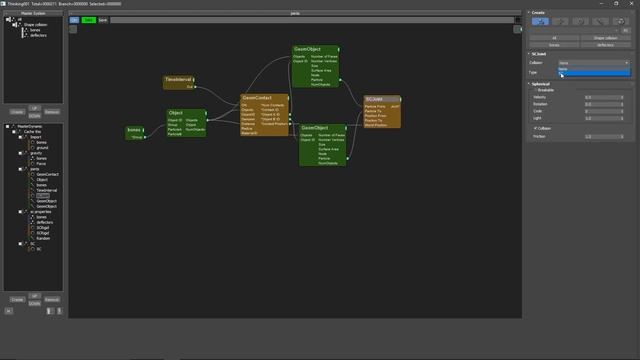Click small icon at the node canvas corner
The height and width of the screenshot is (360, 640).
pyautogui.click(x=518, y=29)
